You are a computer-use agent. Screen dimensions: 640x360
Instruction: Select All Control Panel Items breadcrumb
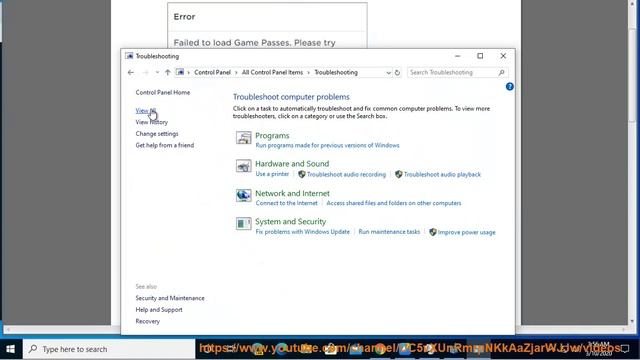(272, 72)
